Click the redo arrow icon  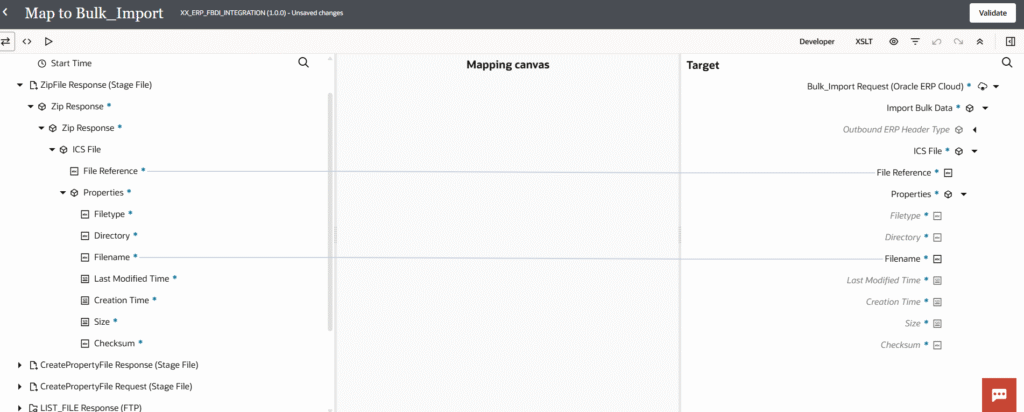click(958, 41)
